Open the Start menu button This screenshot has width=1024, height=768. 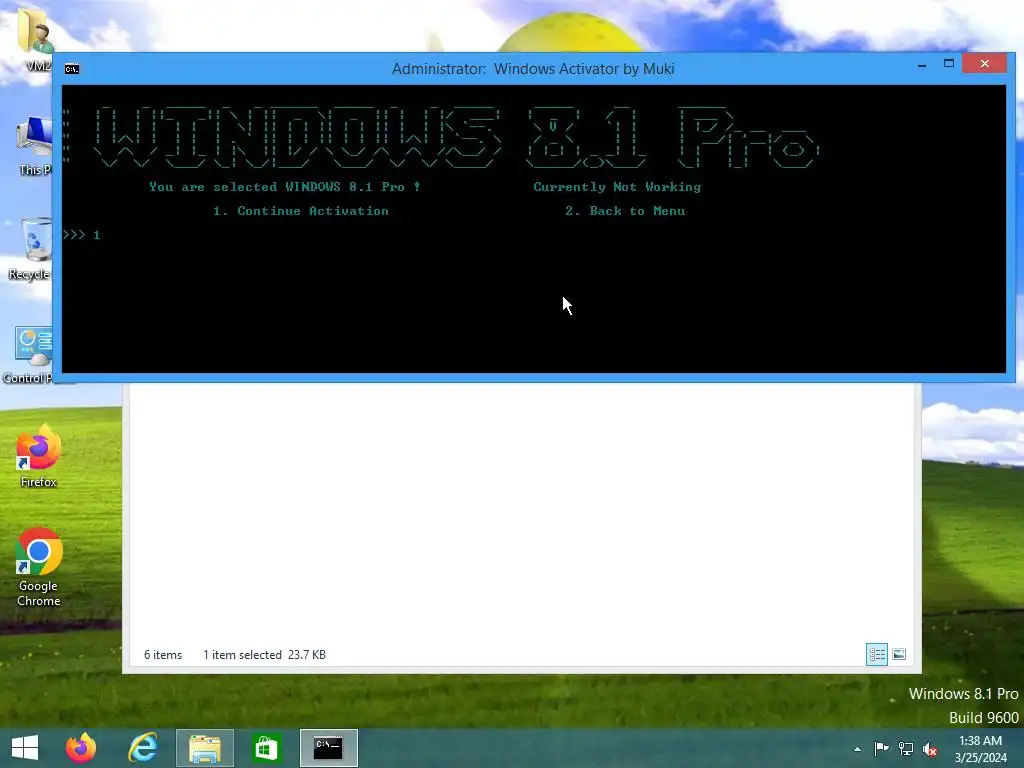pyautogui.click(x=25, y=748)
